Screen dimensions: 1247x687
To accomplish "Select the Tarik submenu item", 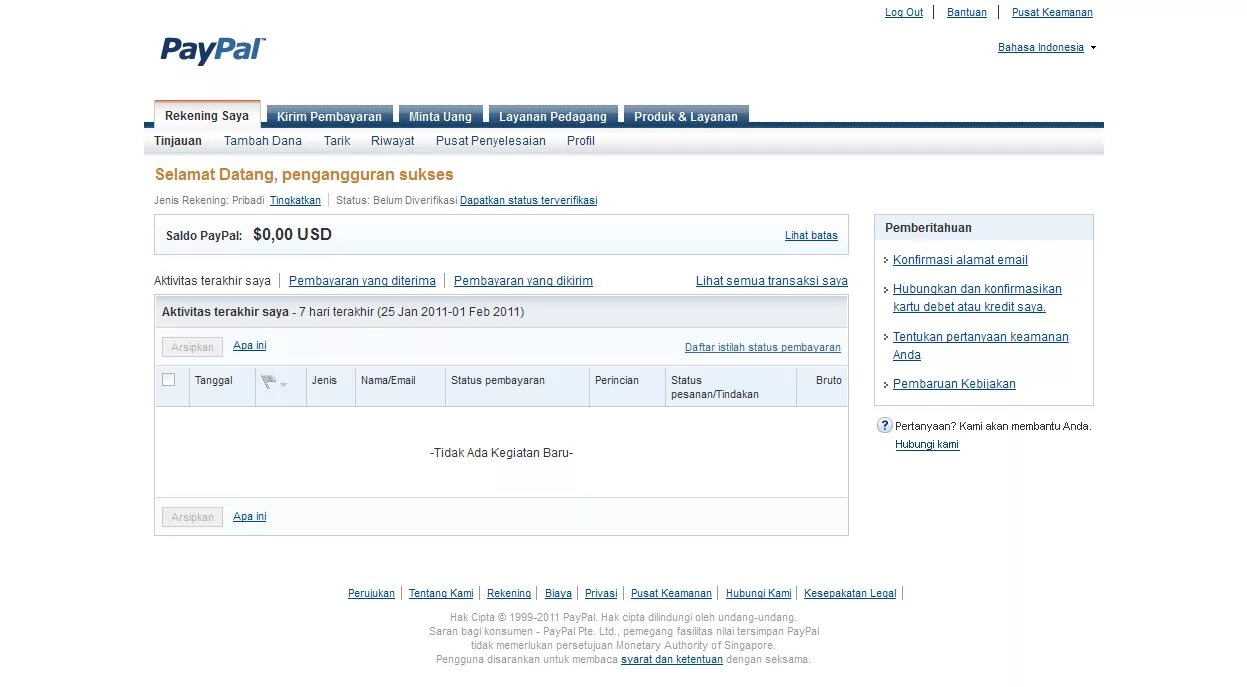I will coord(337,141).
